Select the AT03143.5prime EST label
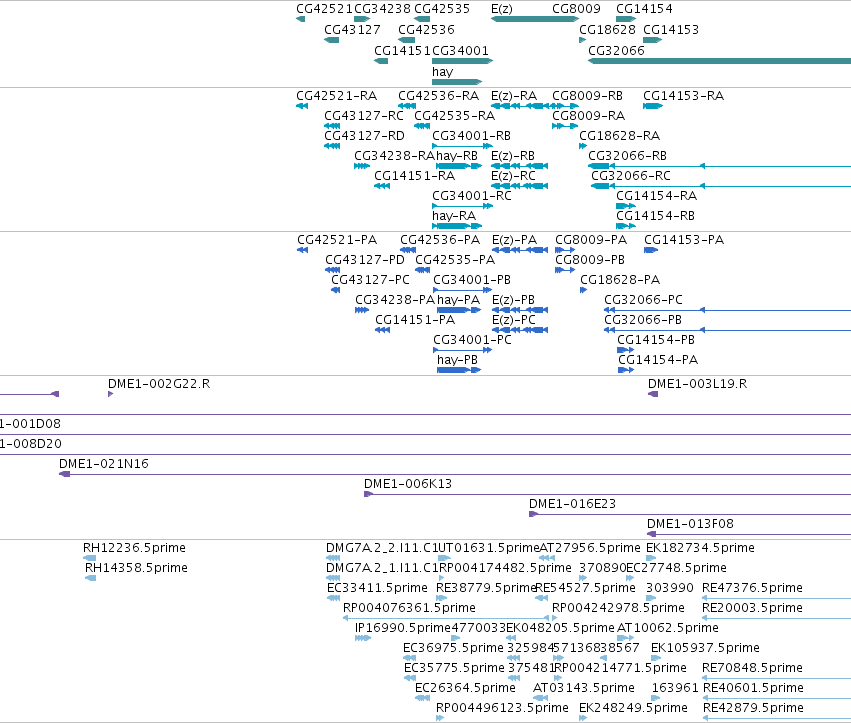This screenshot has height=723, width=851. 584,688
